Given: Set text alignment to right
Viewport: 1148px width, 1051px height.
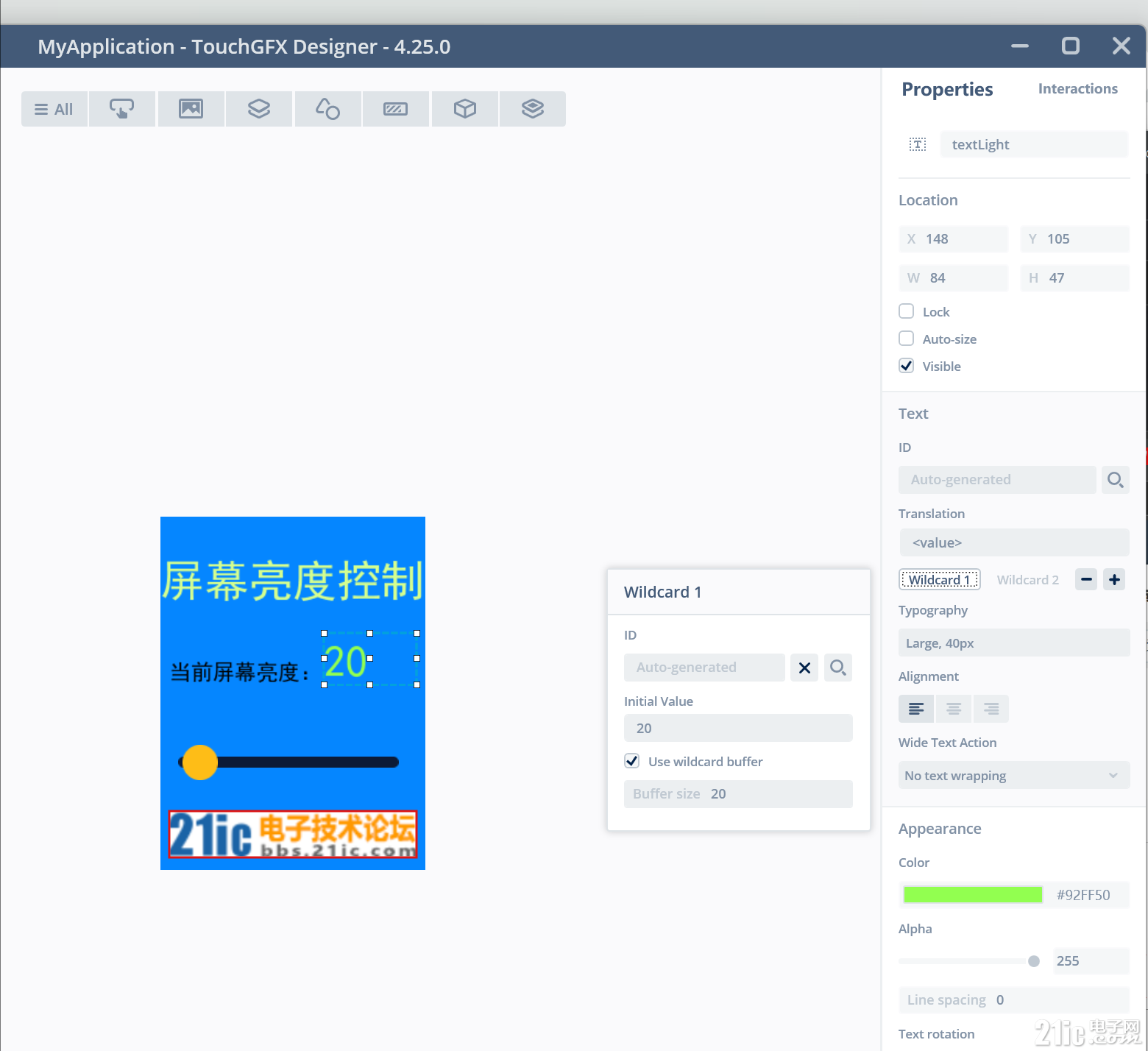Looking at the screenshot, I should [991, 709].
